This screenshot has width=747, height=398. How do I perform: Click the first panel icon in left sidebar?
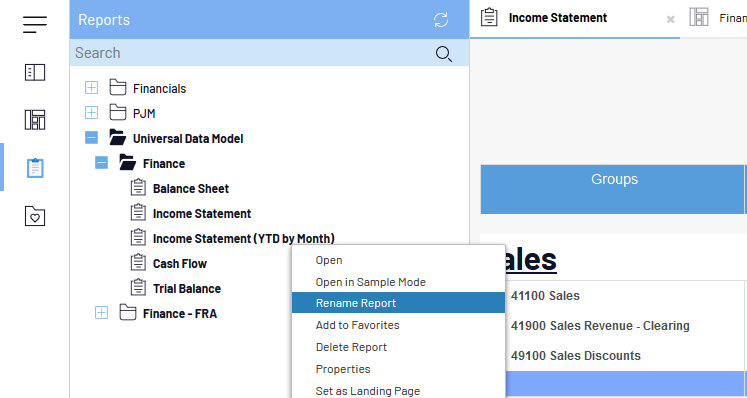pos(35,72)
